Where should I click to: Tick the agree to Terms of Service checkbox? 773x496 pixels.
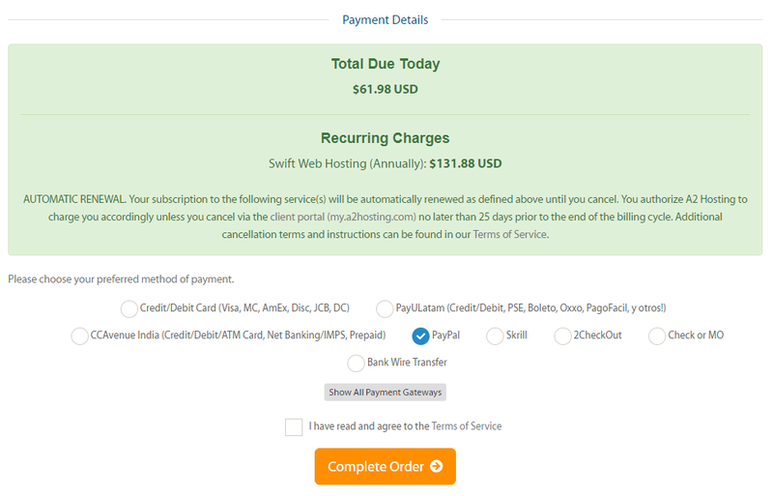(x=293, y=427)
